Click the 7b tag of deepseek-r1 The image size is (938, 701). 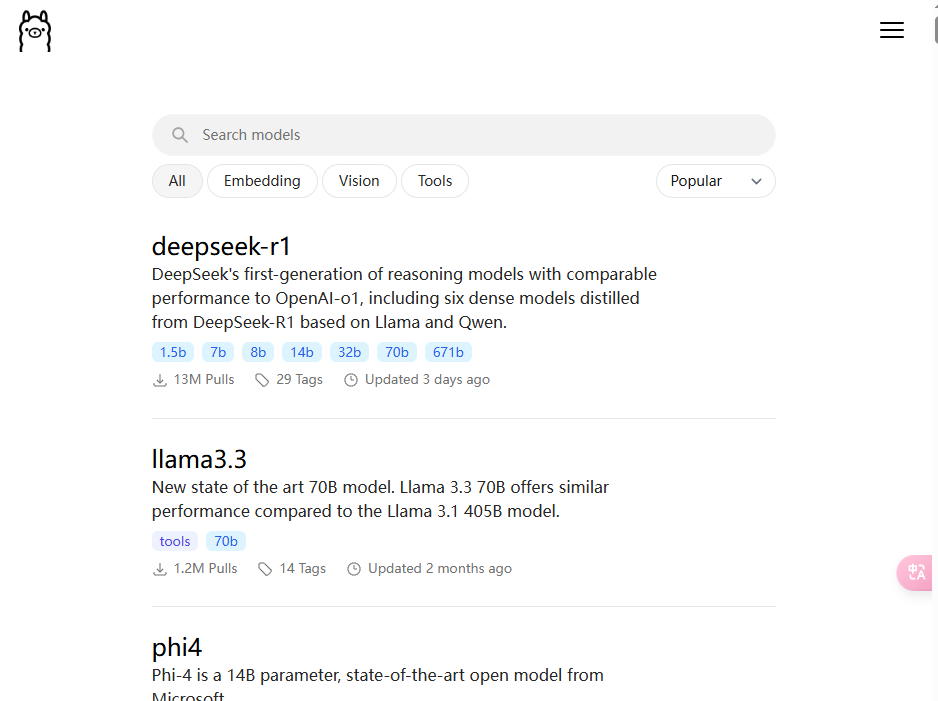coord(218,352)
